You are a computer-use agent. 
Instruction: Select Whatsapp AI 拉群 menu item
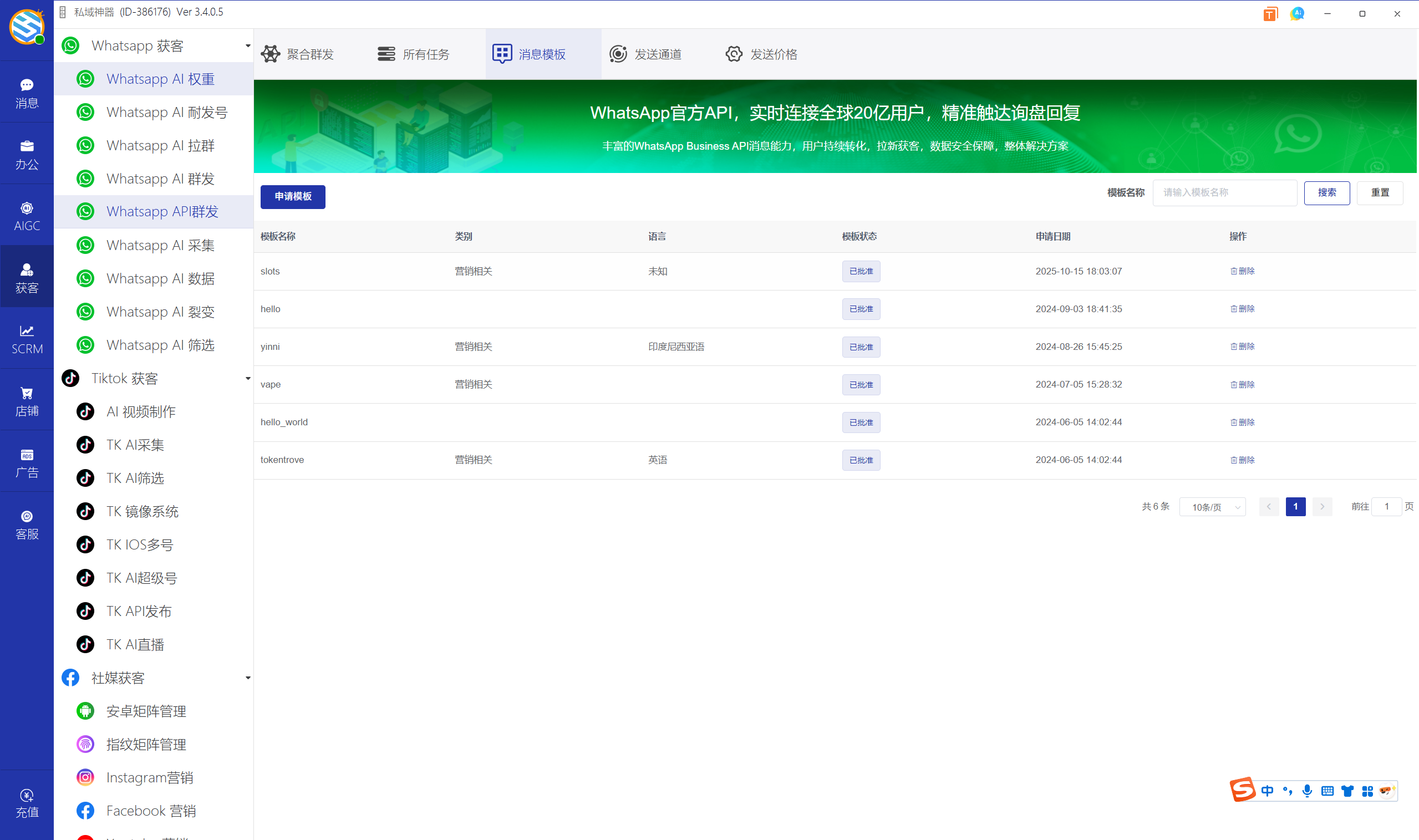[160, 145]
